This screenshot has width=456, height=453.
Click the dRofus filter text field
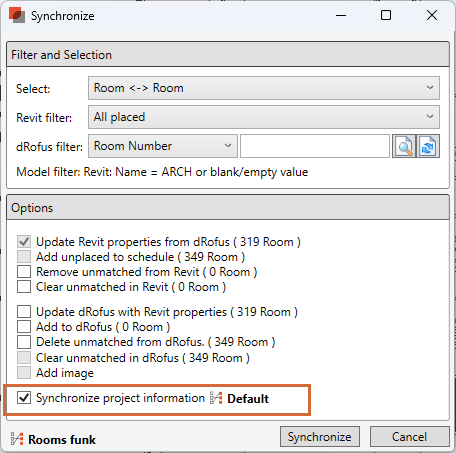[315, 146]
